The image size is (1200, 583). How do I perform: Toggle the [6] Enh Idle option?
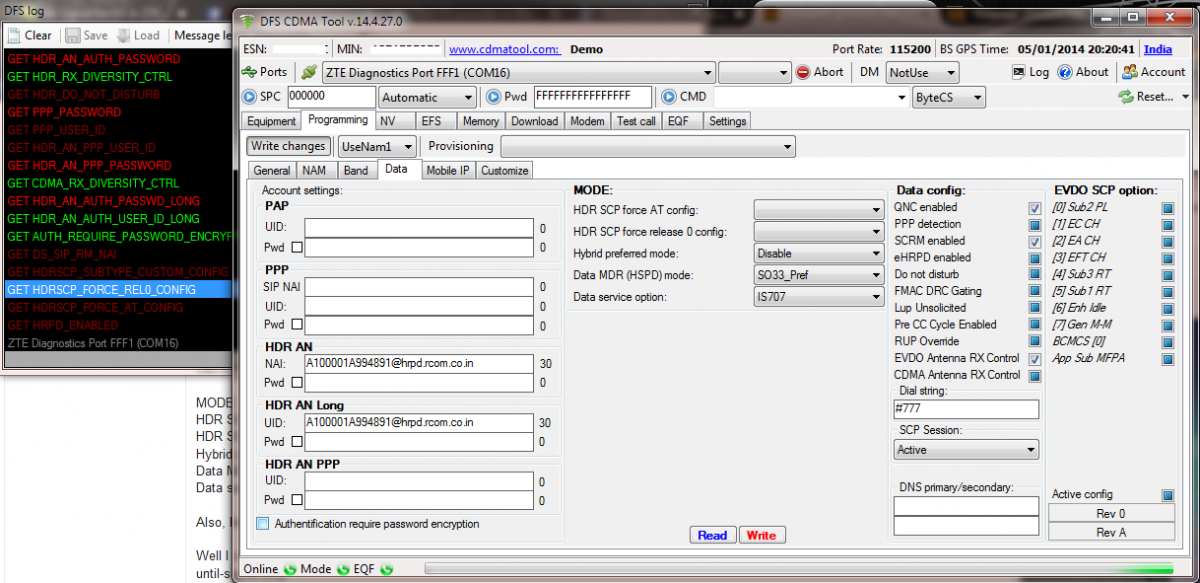click(1167, 308)
